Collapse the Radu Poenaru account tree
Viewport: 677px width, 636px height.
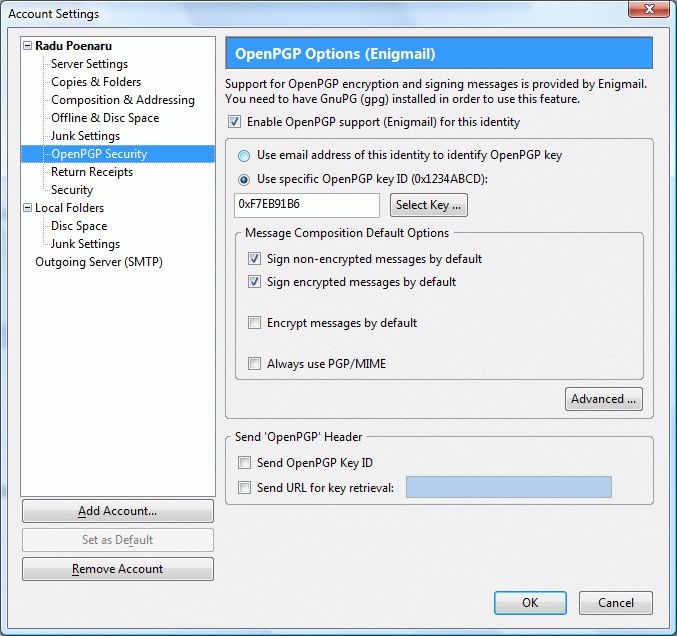pyautogui.click(x=27, y=46)
